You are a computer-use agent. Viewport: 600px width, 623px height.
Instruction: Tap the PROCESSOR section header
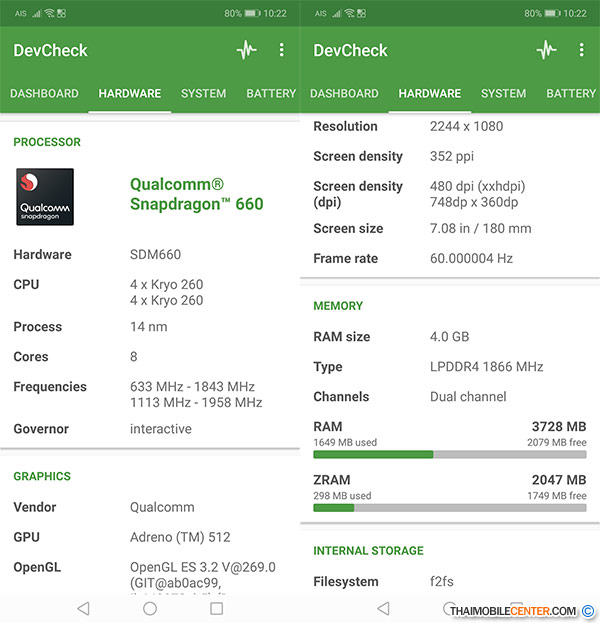tap(47, 142)
